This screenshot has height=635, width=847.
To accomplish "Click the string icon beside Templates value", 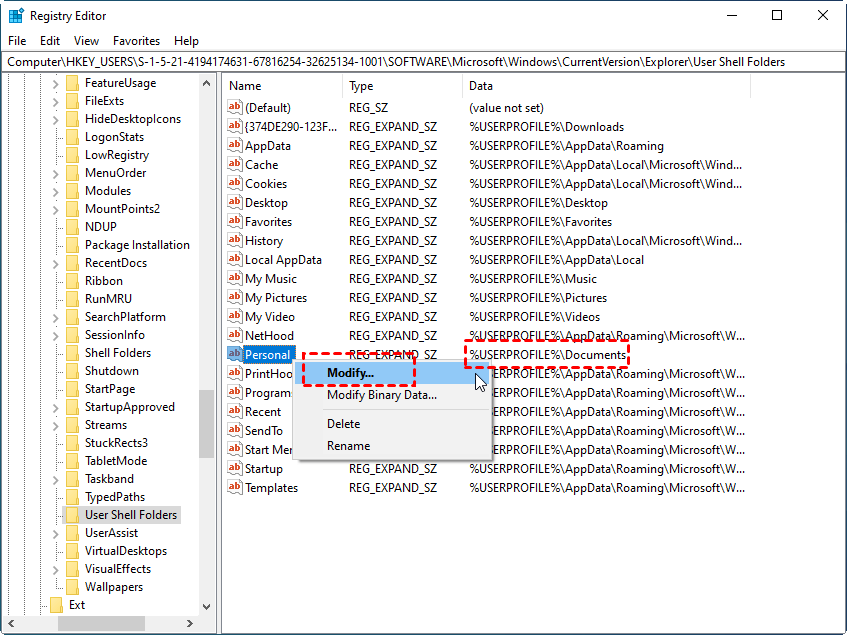I will coord(234,487).
